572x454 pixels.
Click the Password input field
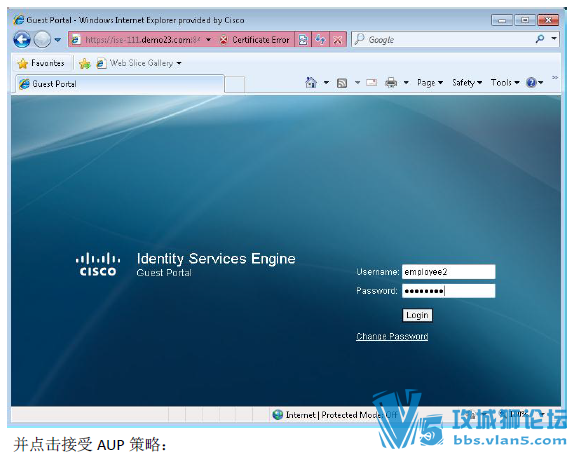point(448,291)
